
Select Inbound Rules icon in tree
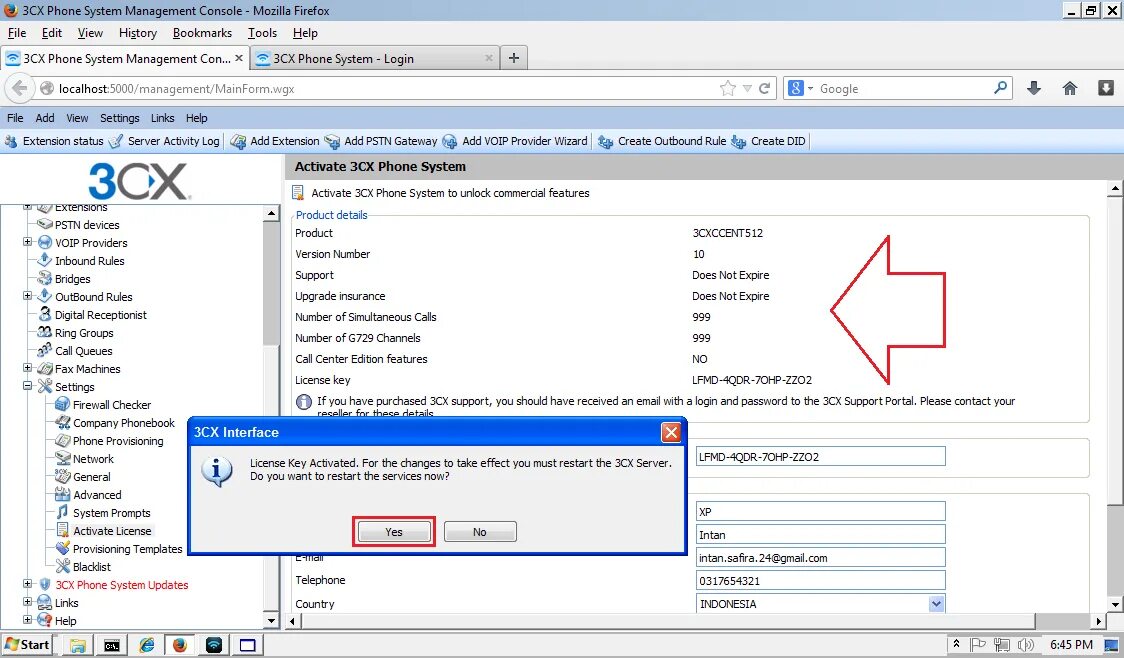[x=45, y=260]
